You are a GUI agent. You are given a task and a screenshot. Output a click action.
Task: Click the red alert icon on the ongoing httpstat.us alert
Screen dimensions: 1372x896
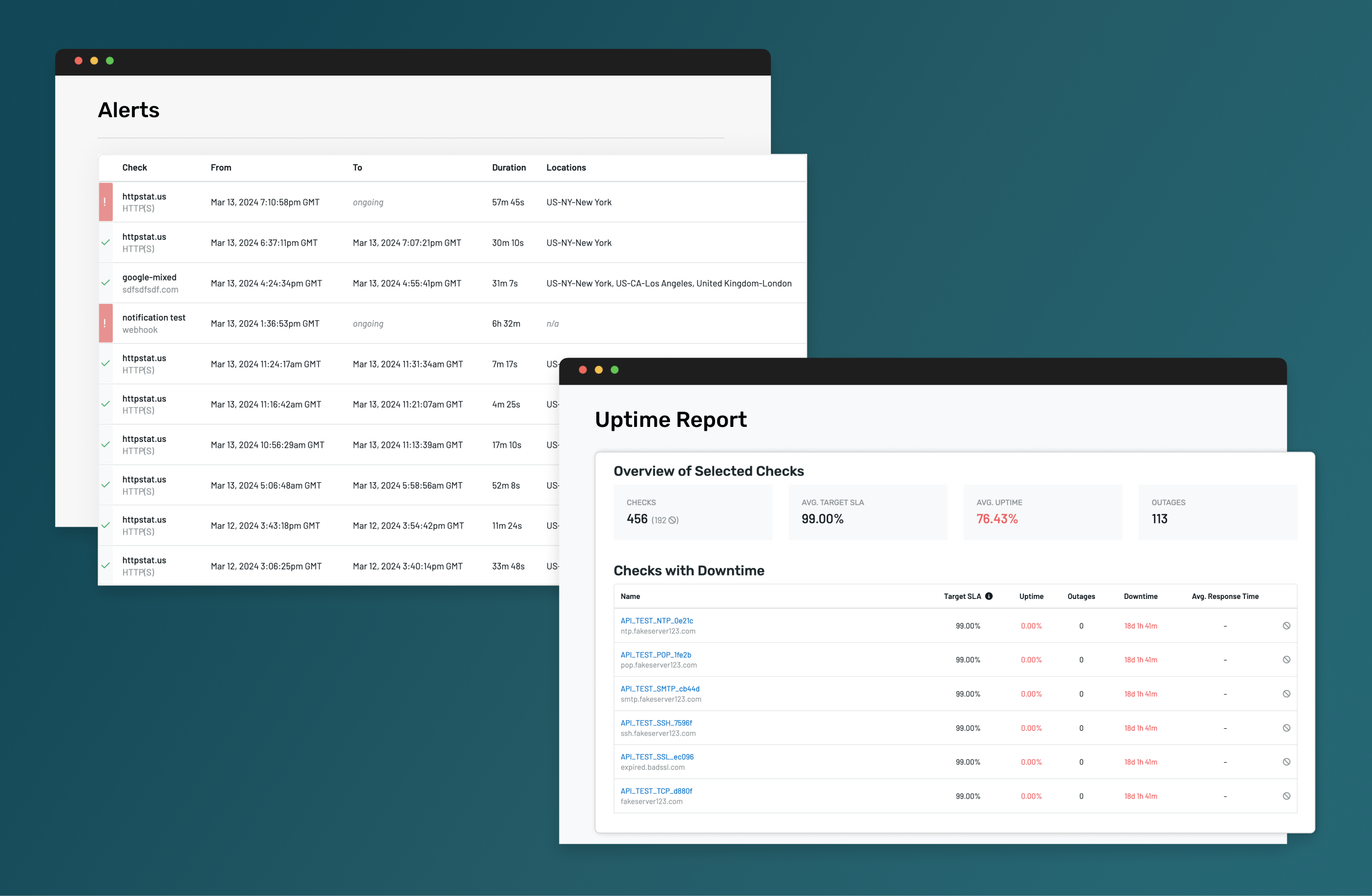click(106, 202)
